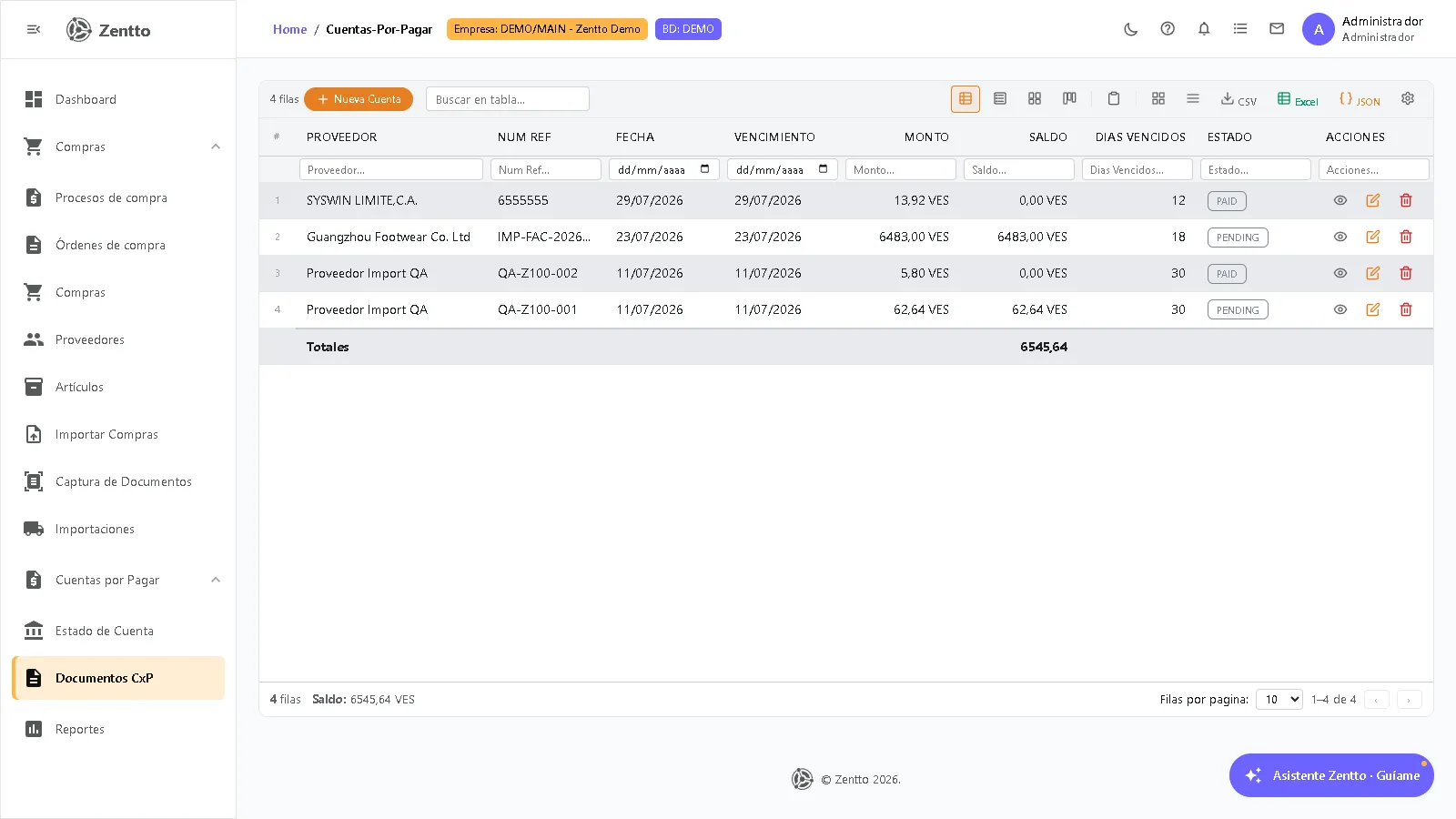Edit the QA-Z100-002 record

click(1373, 273)
